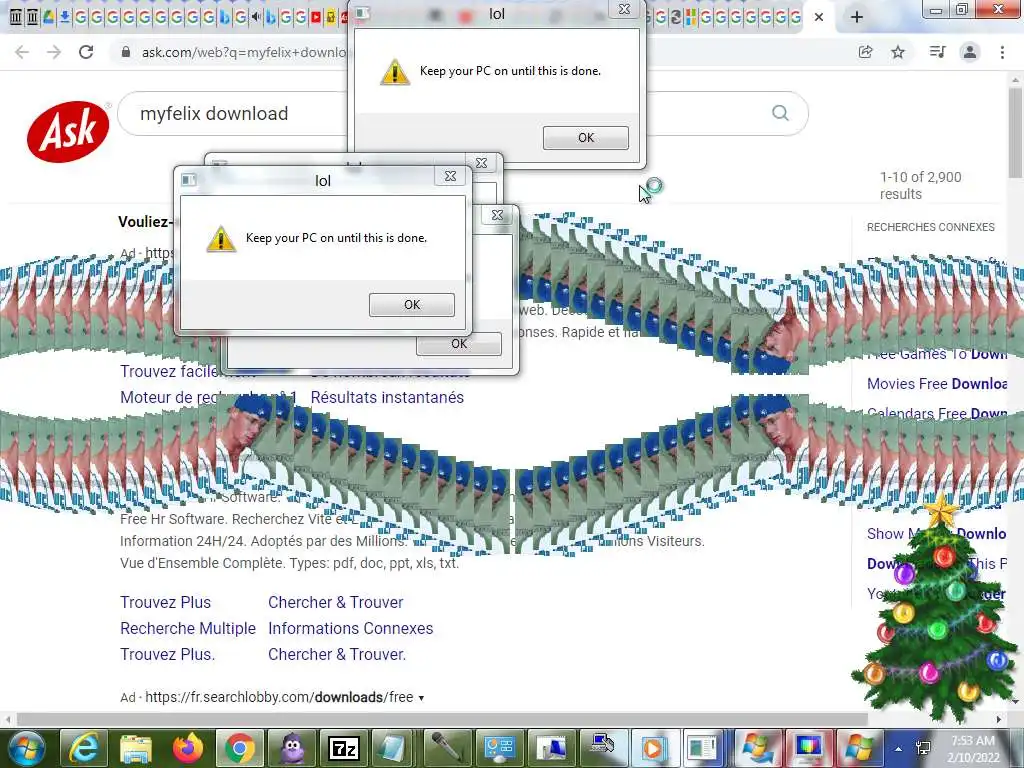
Task: Bookmark this page with the star icon
Action: click(x=898, y=52)
